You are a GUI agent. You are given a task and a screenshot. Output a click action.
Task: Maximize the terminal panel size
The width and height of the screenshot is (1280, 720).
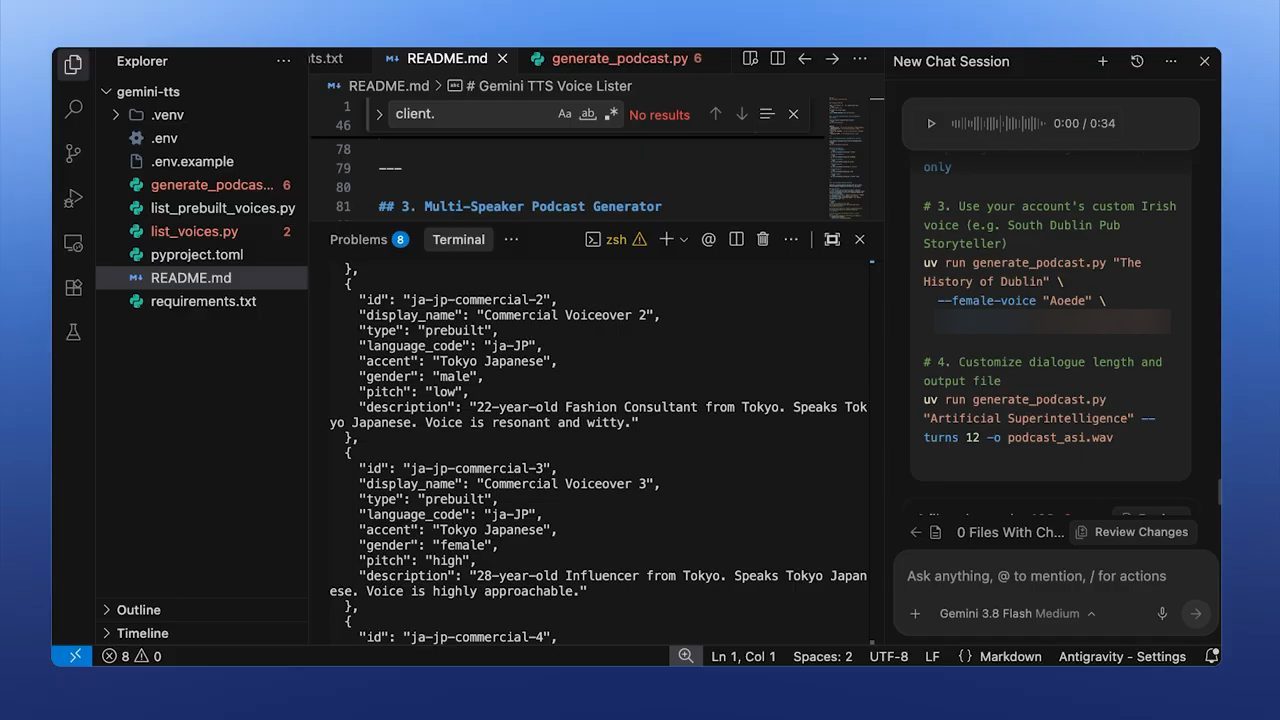point(832,239)
